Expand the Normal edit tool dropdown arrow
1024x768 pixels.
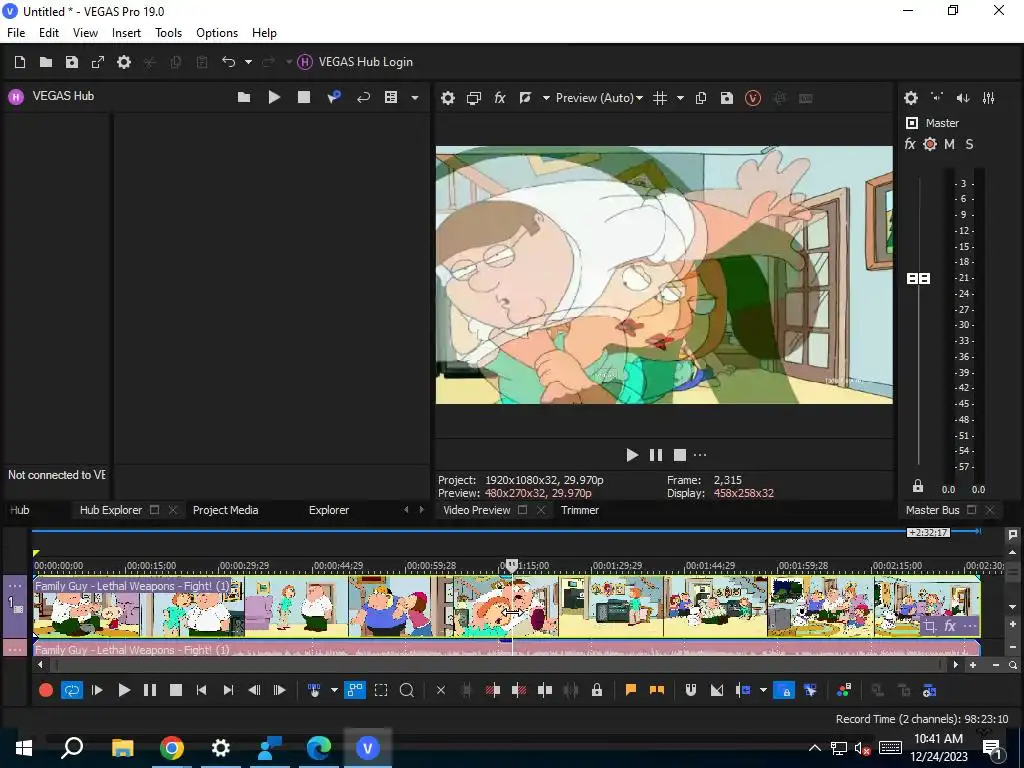point(334,690)
